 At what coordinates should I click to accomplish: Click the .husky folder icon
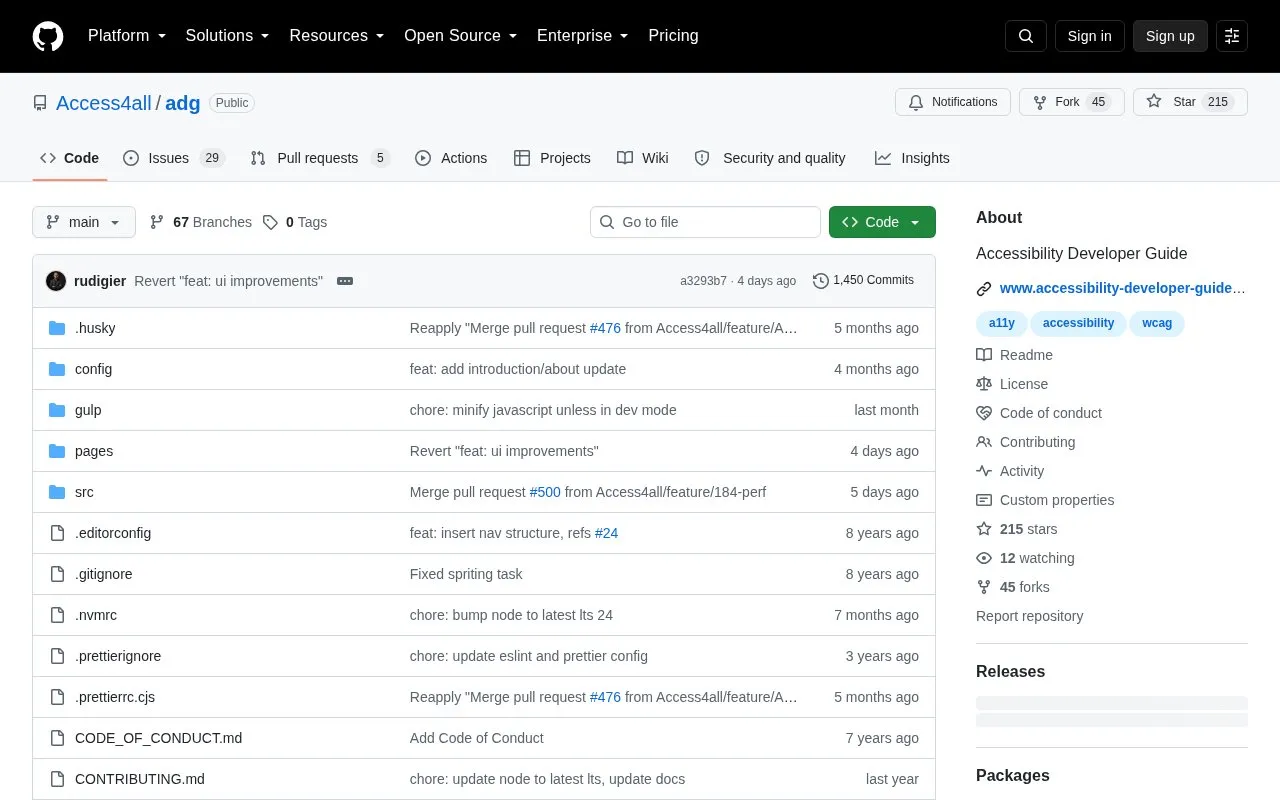click(x=57, y=328)
